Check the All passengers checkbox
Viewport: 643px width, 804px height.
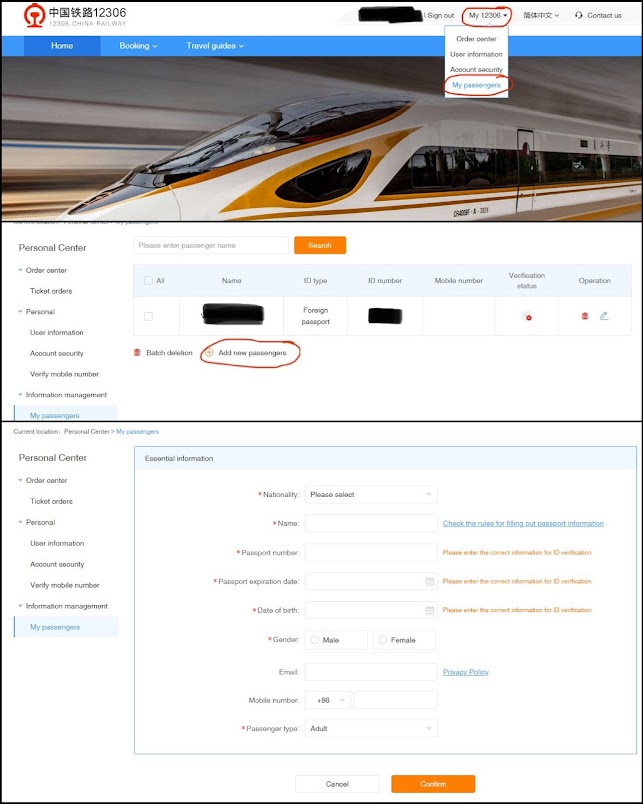[x=148, y=280]
